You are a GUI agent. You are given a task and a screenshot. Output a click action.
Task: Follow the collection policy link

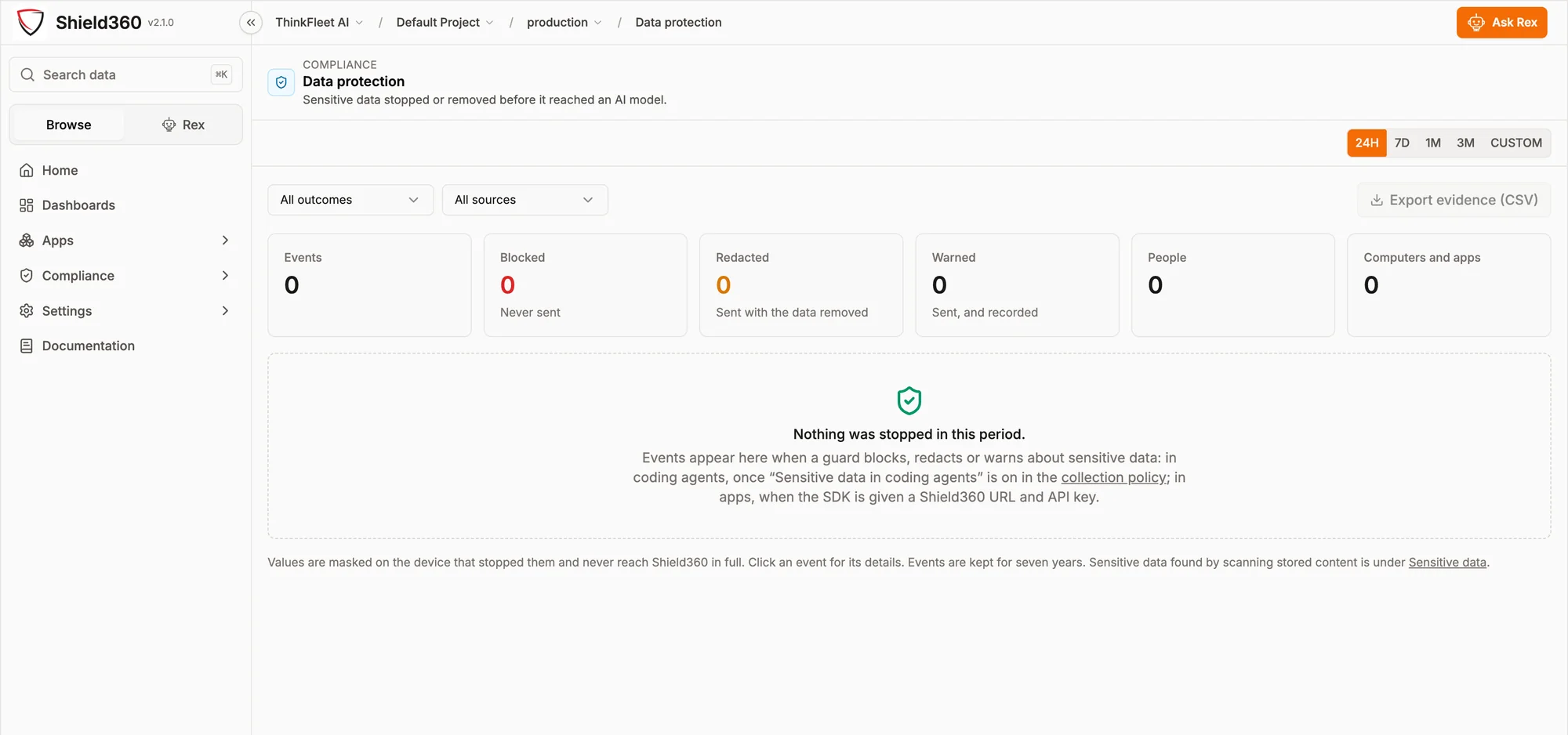1113,477
